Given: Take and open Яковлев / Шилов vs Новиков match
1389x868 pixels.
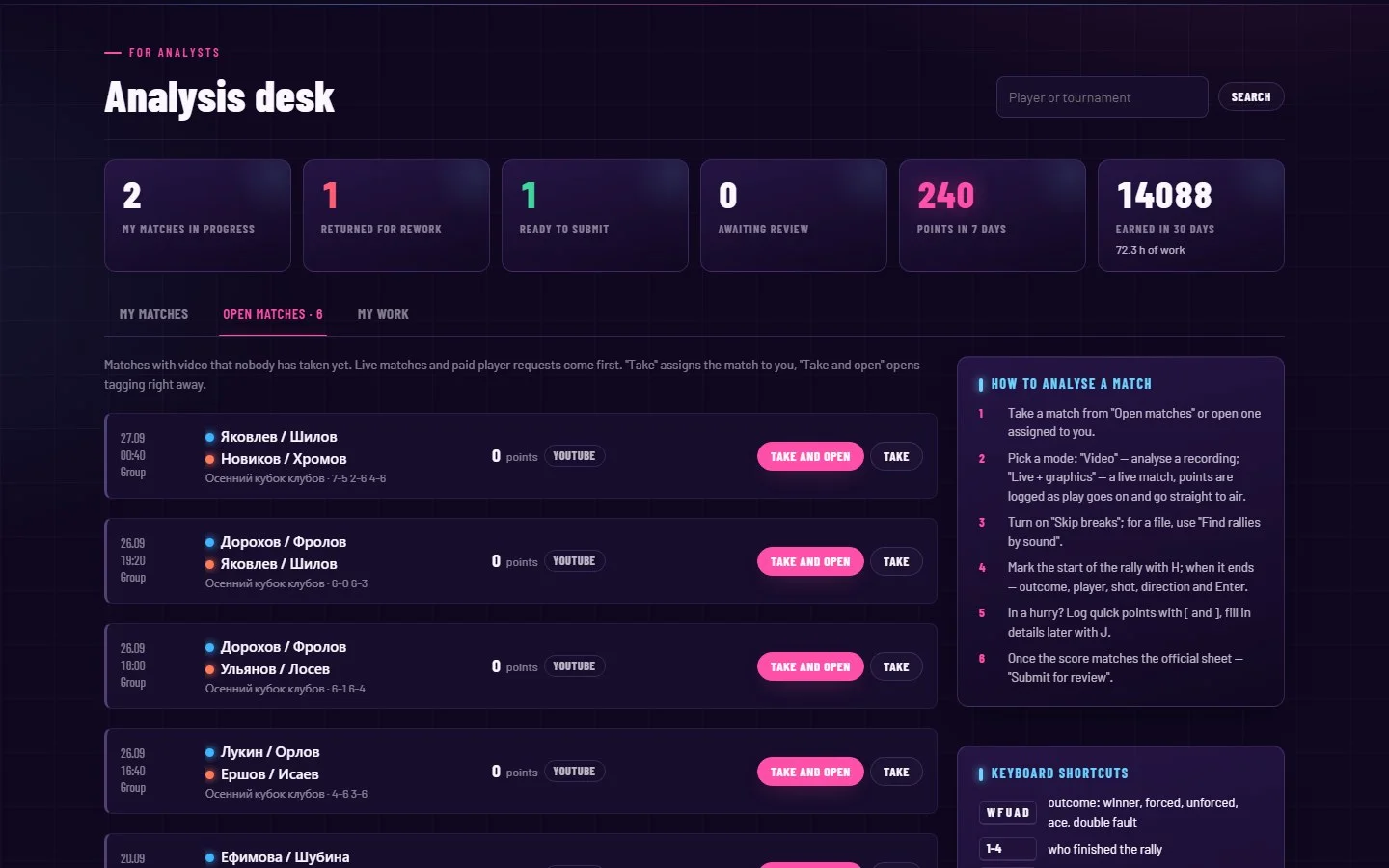Looking at the screenshot, I should tap(810, 456).
